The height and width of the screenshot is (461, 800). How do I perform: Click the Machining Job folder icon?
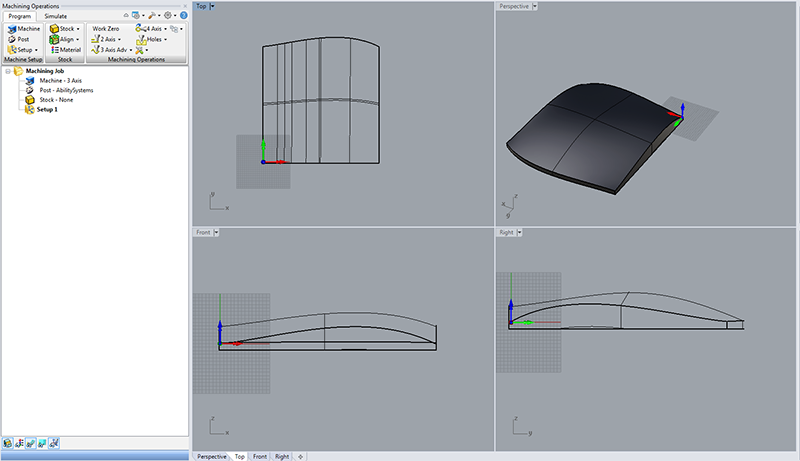click(18, 71)
